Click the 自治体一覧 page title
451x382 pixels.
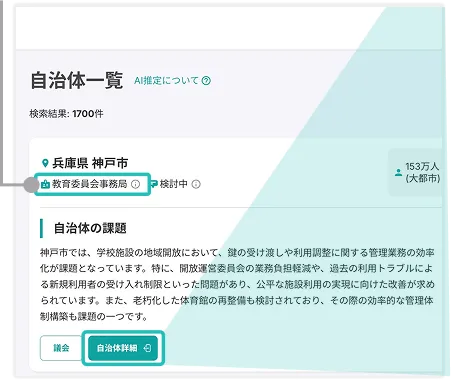(x=77, y=80)
